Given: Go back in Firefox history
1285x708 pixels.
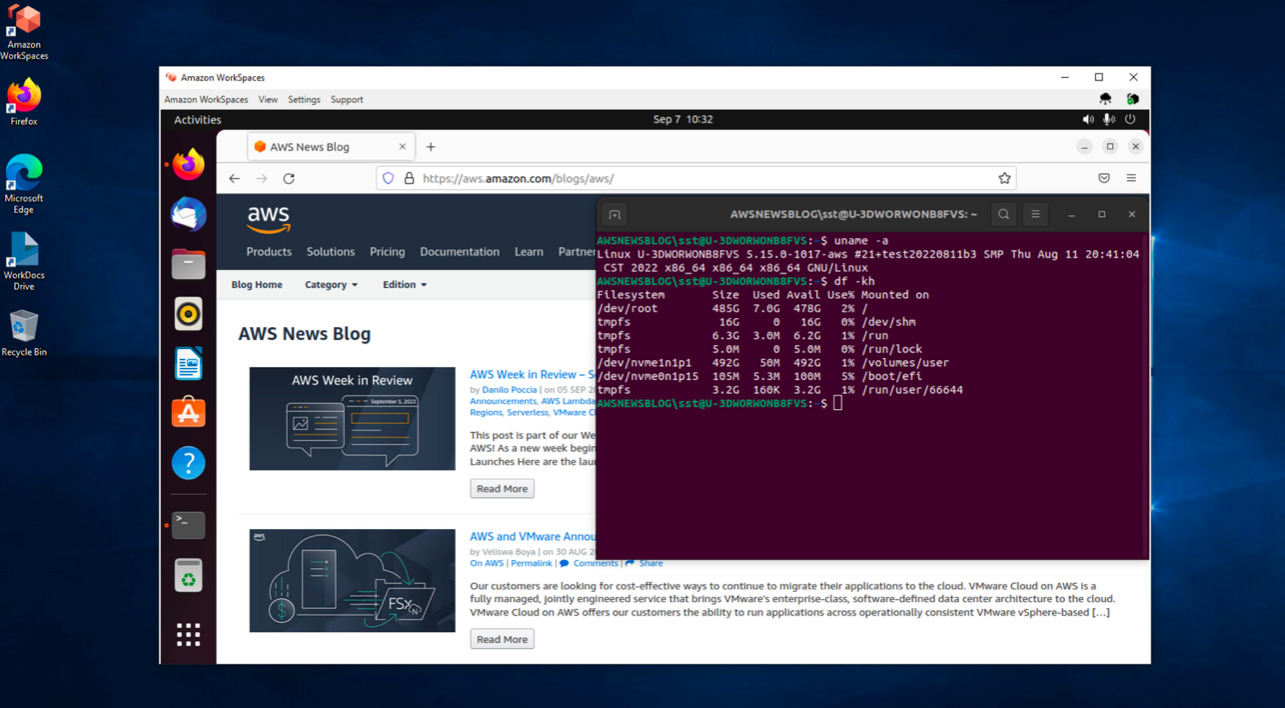Looking at the screenshot, I should pos(234,179).
